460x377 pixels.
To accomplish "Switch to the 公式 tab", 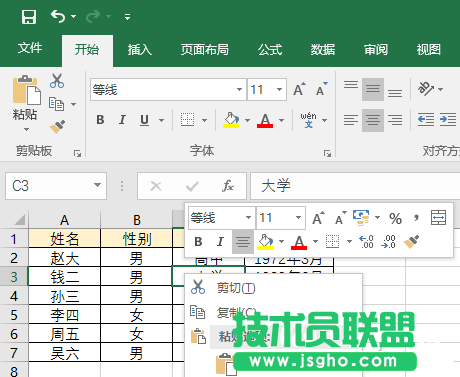I will point(270,50).
